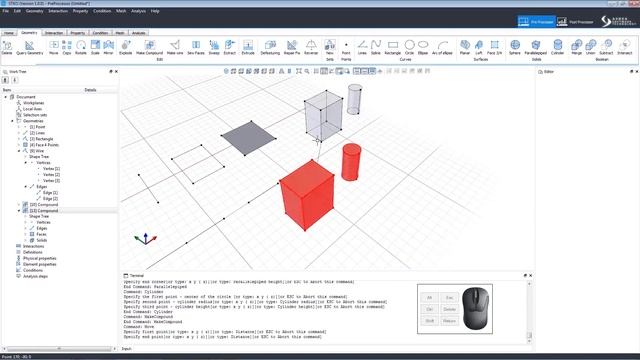Open the Query Geometry tool
The width and height of the screenshot is (640, 360).
pos(29,47)
